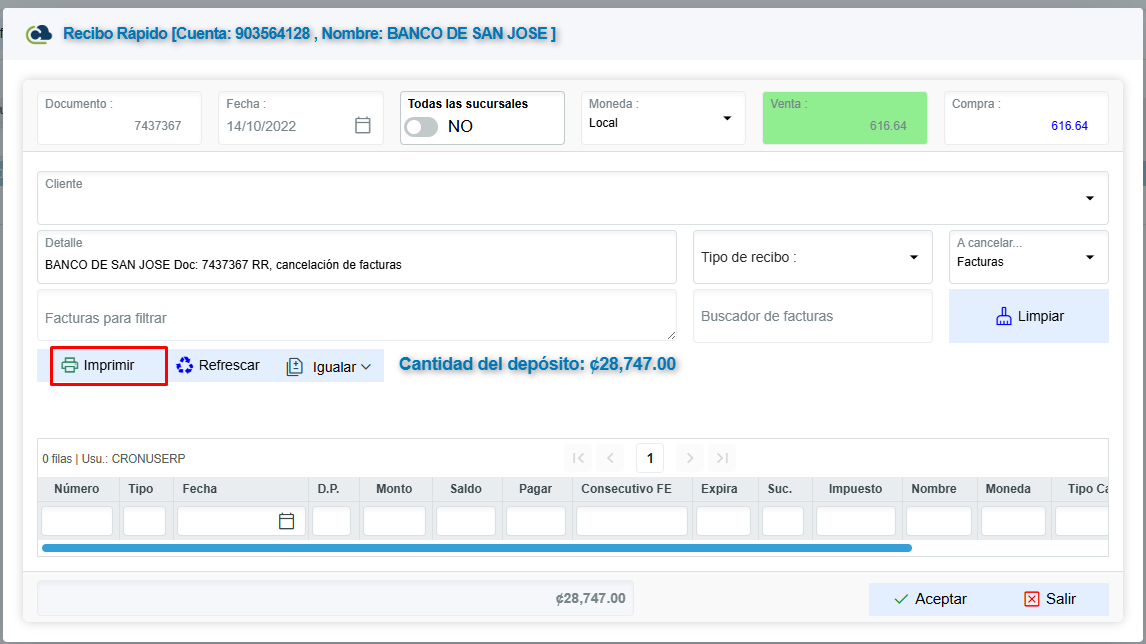Click the Aceptar button

[x=930, y=599]
